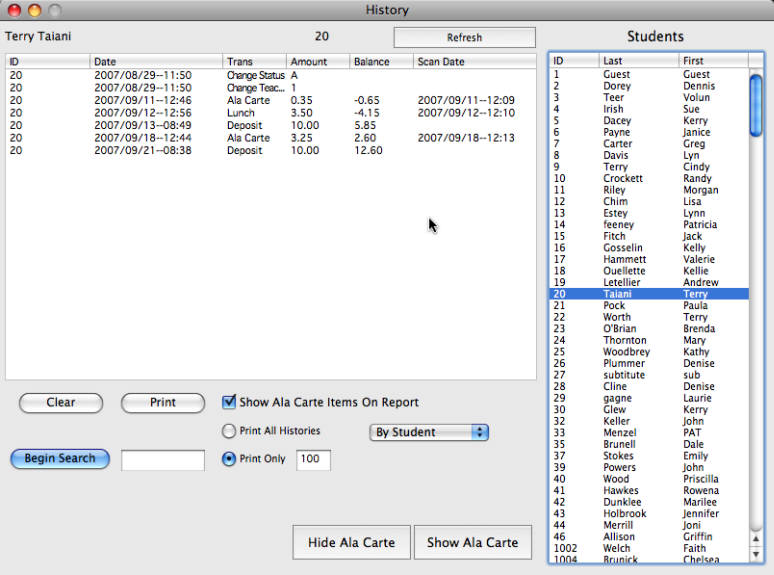
Task: Click the students list scrollbar thumb
Action: click(756, 105)
